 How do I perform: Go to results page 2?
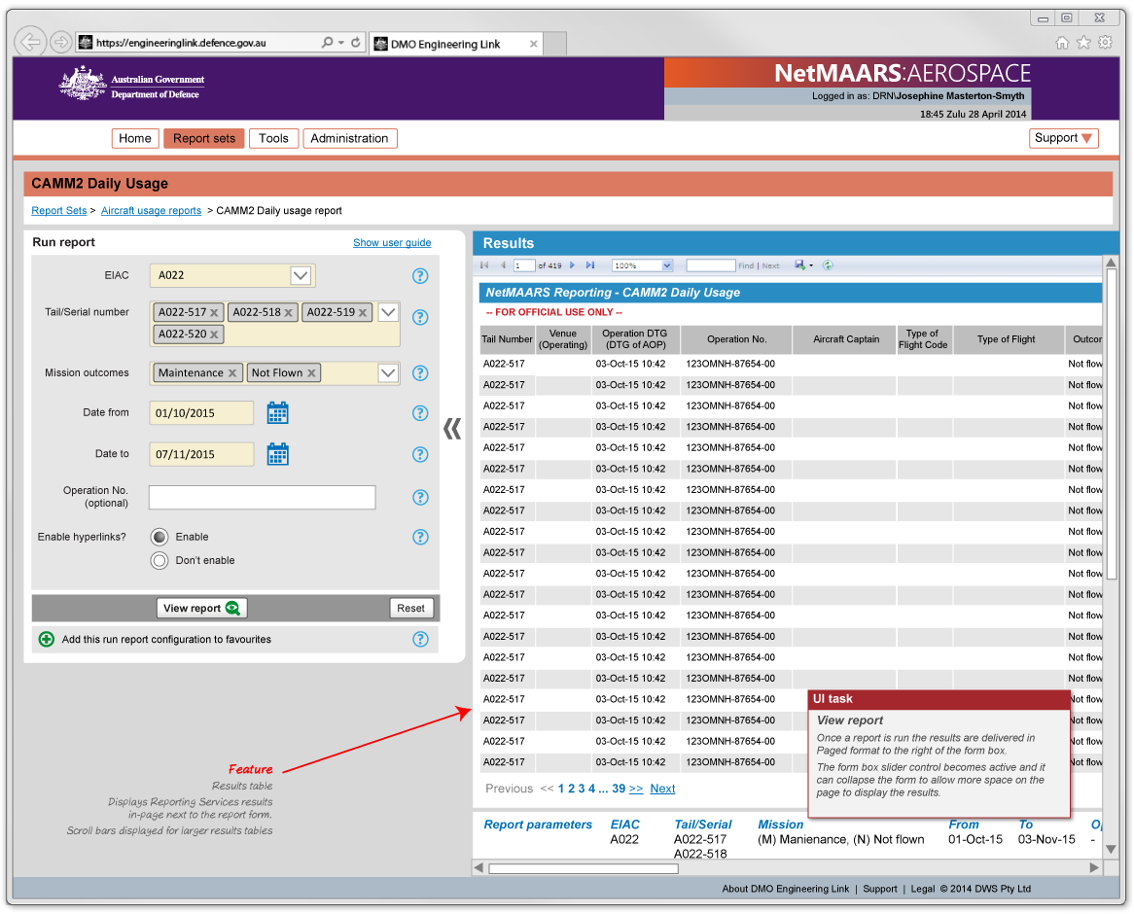point(571,788)
